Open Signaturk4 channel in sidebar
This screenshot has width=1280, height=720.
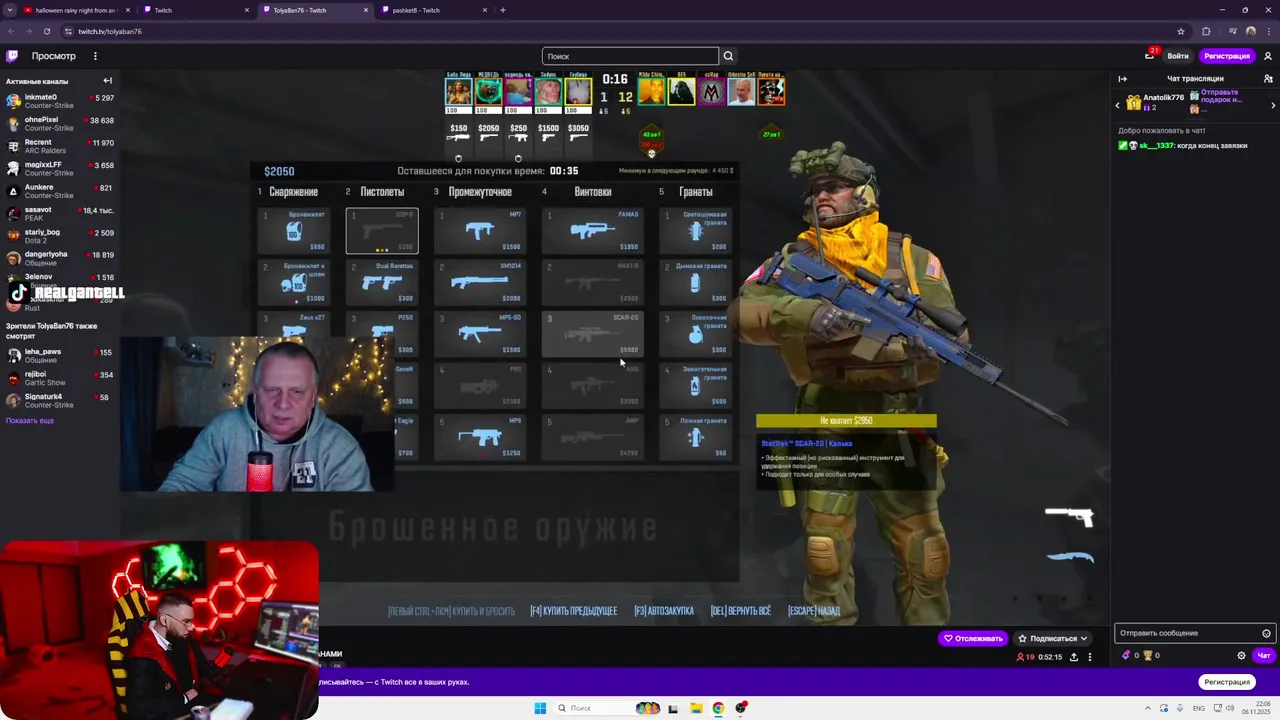coord(60,401)
